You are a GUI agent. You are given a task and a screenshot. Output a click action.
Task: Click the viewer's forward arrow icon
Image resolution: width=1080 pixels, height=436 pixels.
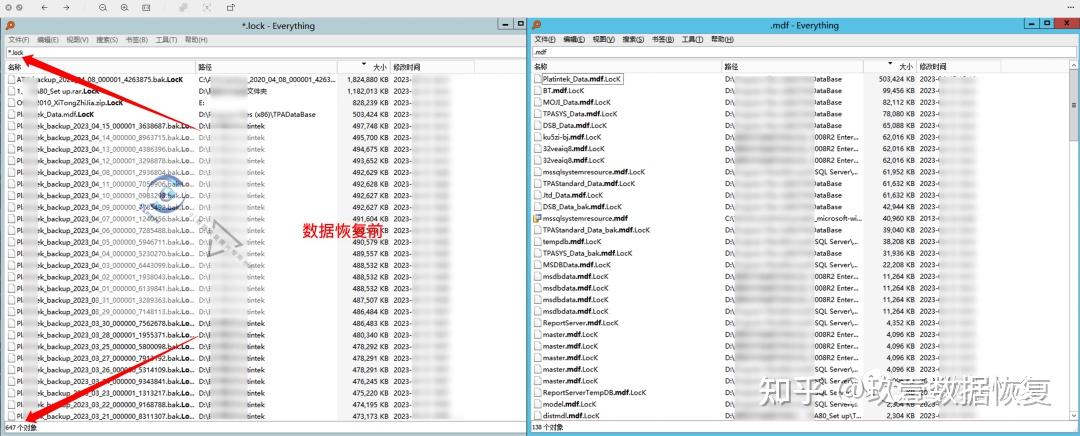(66, 8)
